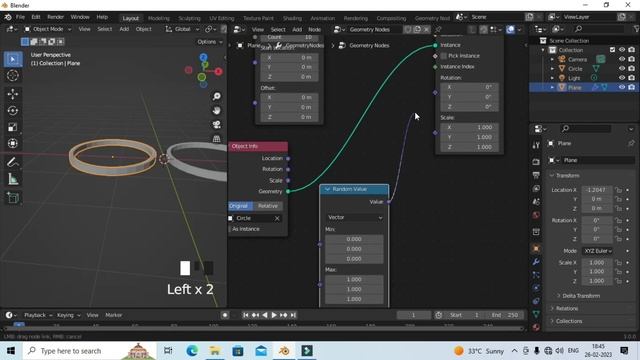Select the Select Box tool
Image resolution: width=640 pixels, height=360 pixels.
click(13, 60)
